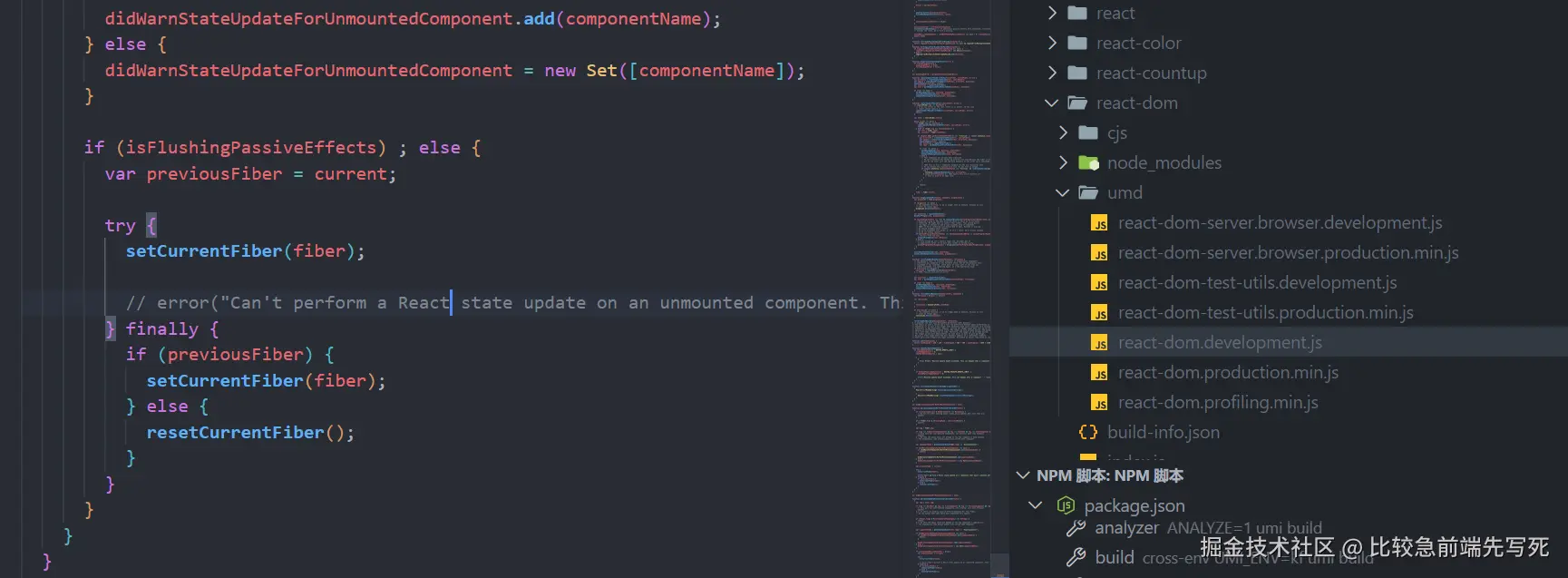This screenshot has height=578, width=1568.
Task: Open react-dom-server.browser.development.js file
Action: 1280,222
